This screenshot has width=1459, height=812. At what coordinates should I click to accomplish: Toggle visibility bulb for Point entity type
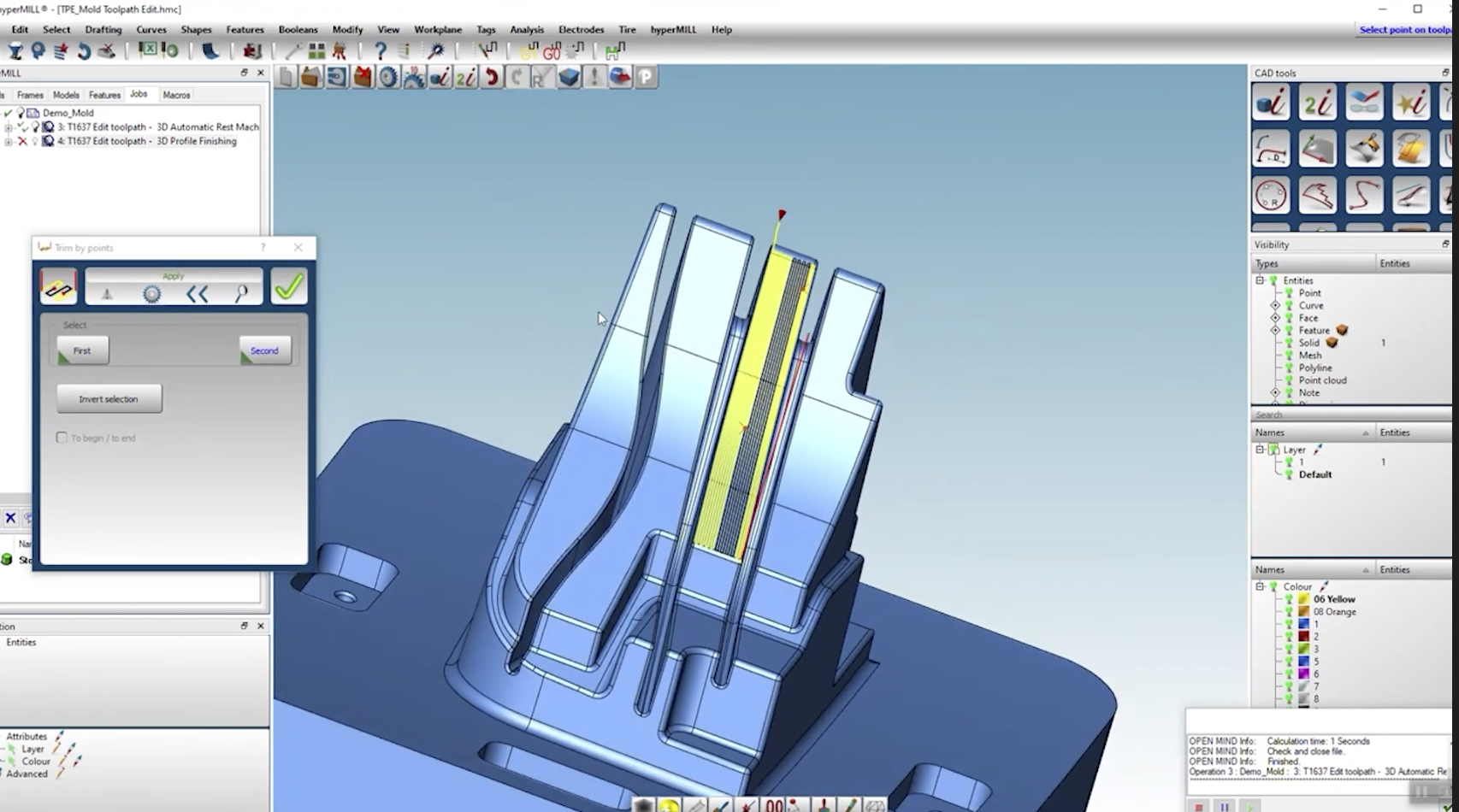[1289, 293]
